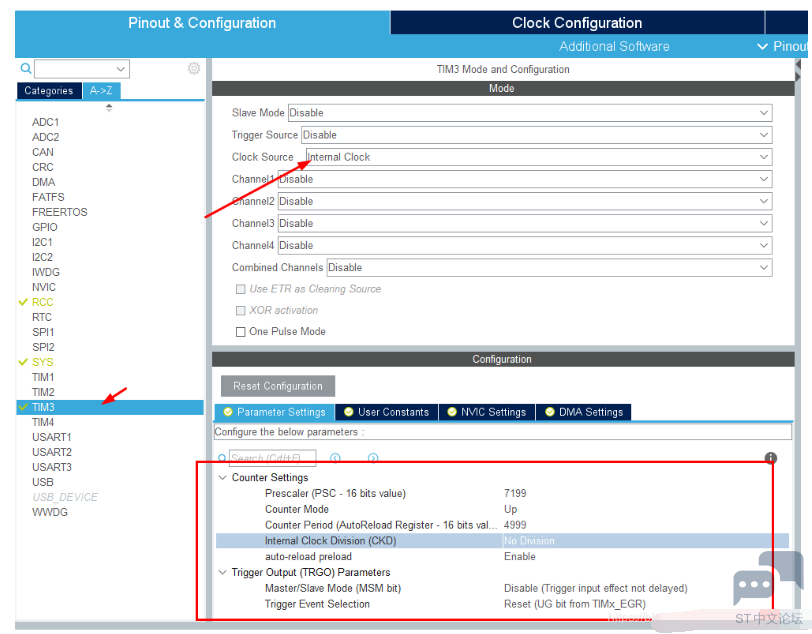812x634 pixels.
Task: Click the sort arrows above ADC1
Action: pyautogui.click(x=109, y=107)
